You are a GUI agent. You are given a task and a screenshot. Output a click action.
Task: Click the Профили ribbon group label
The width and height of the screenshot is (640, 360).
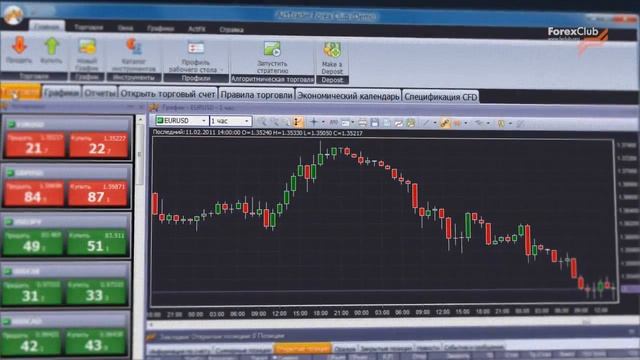[x=196, y=78]
